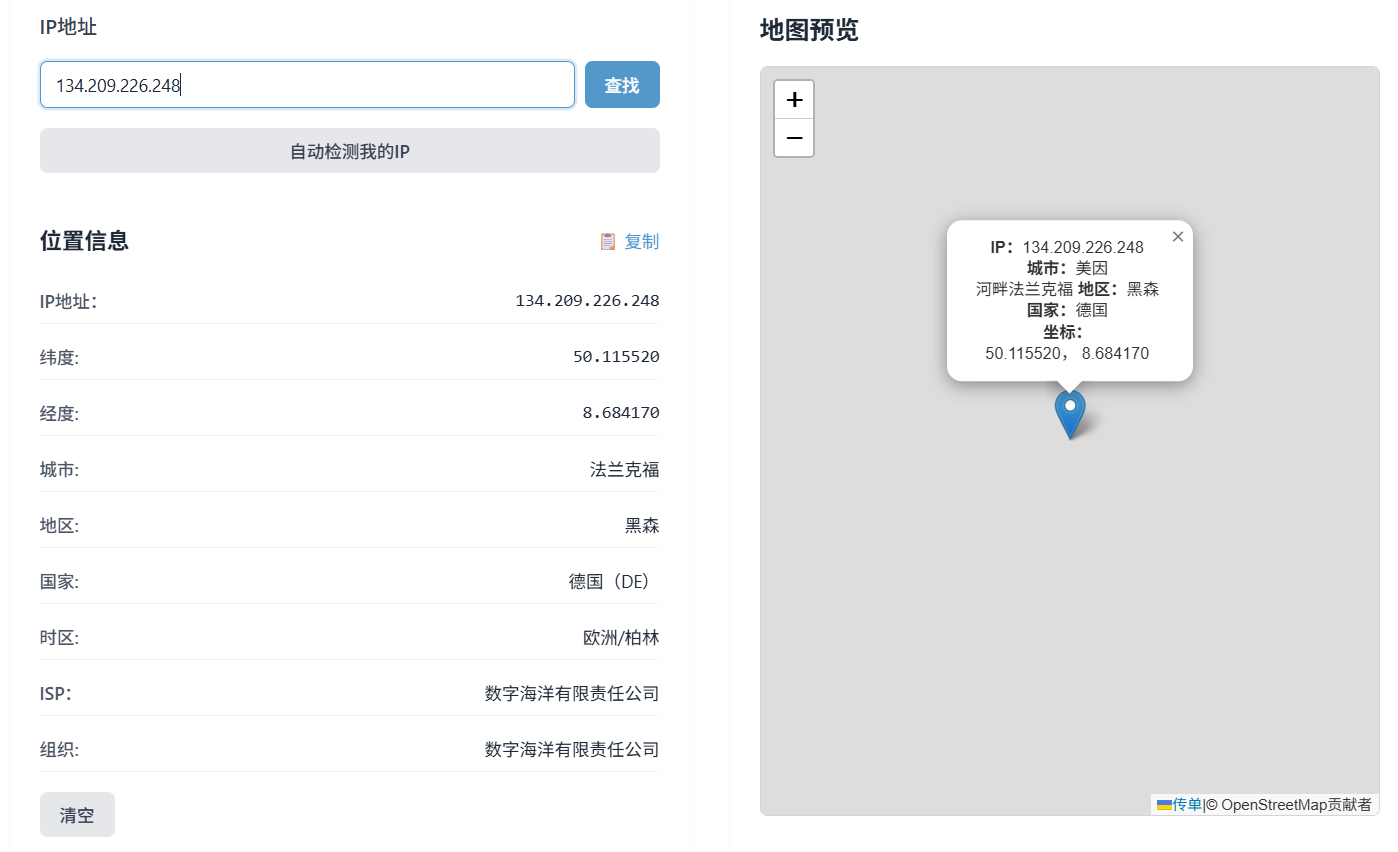Click the 地图预览 heading

(809, 30)
